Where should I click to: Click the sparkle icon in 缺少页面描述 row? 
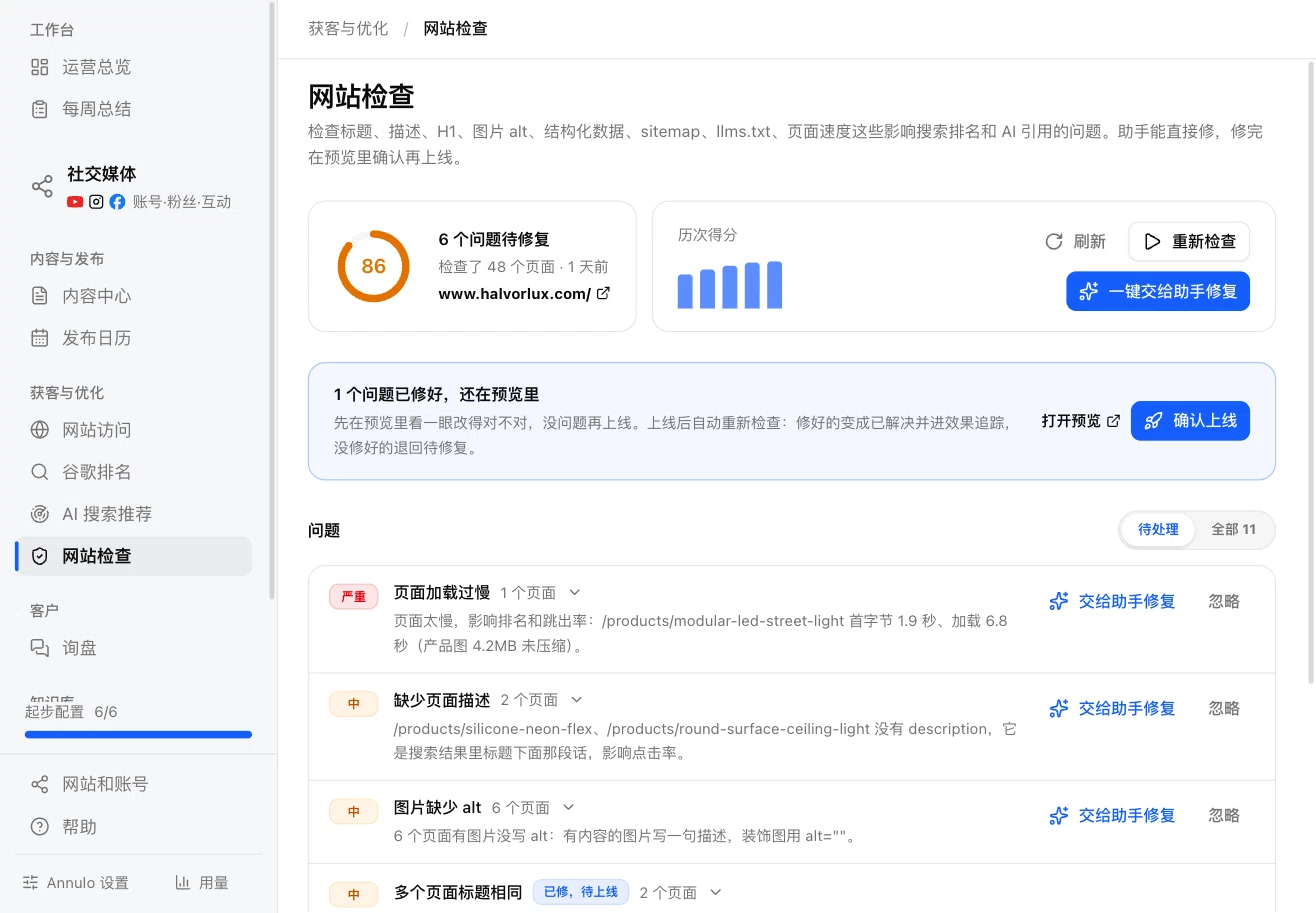click(1059, 708)
